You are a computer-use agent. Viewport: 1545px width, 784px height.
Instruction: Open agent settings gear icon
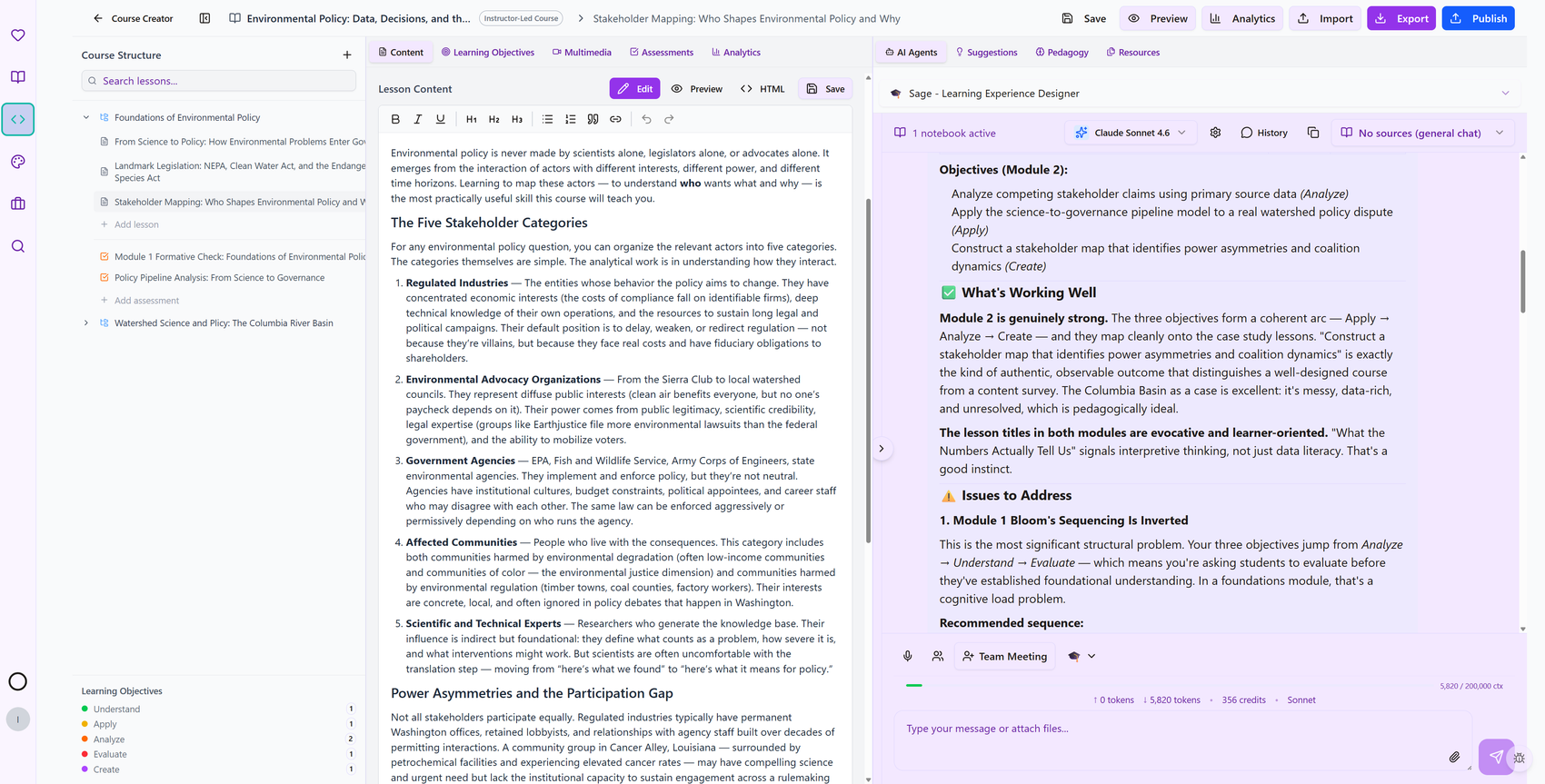pyautogui.click(x=1215, y=133)
